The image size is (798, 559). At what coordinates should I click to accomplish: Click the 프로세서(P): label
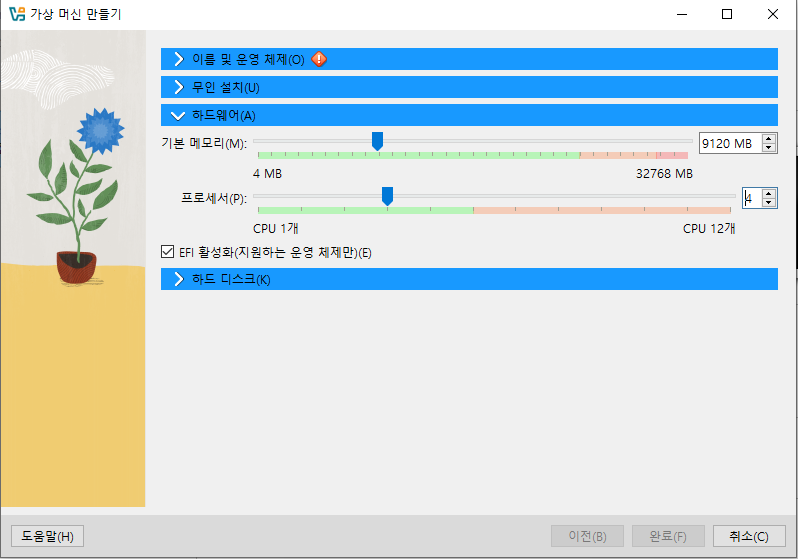[x=214, y=198]
